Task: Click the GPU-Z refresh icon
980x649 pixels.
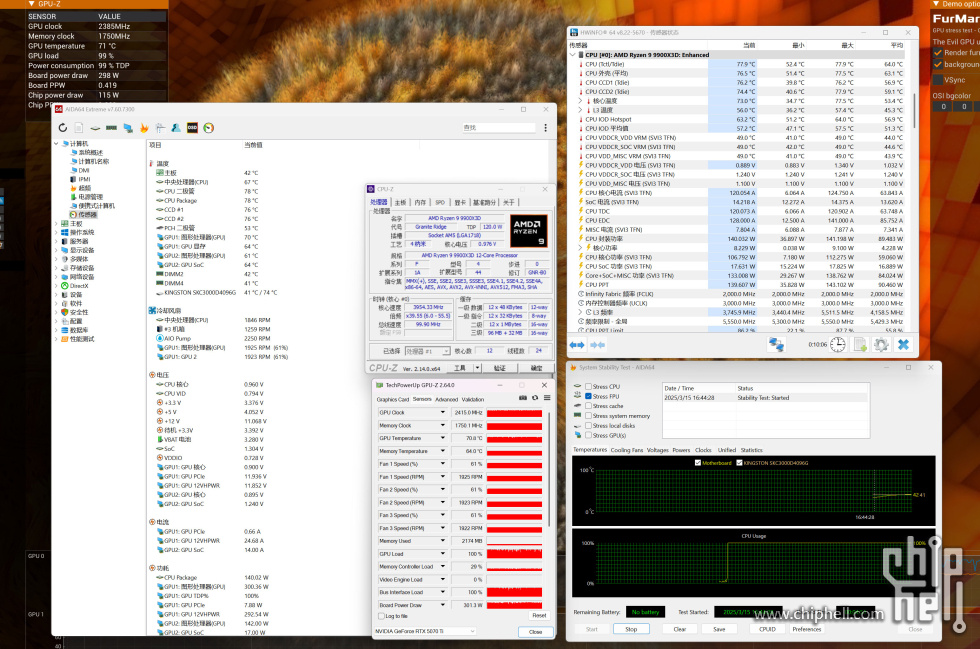Action: 535,398
